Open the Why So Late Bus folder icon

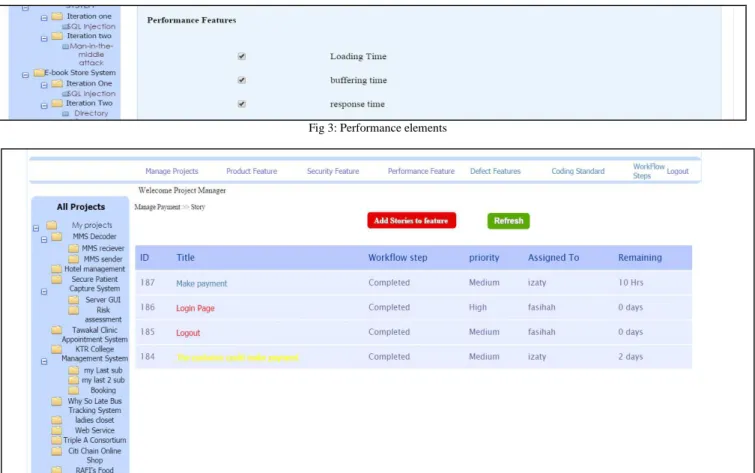pos(57,401)
